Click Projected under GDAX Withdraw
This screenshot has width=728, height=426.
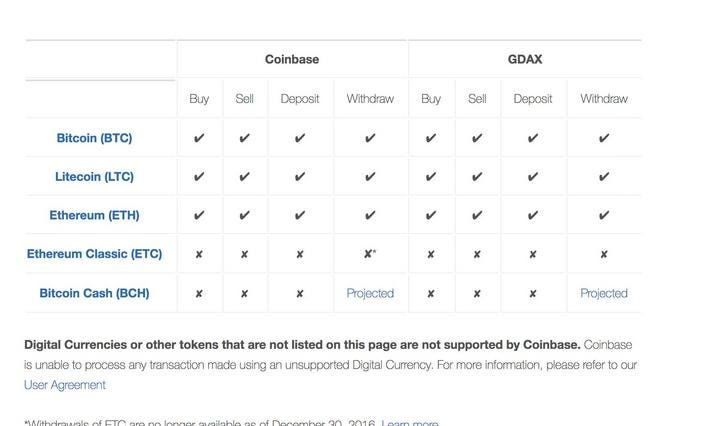click(604, 293)
